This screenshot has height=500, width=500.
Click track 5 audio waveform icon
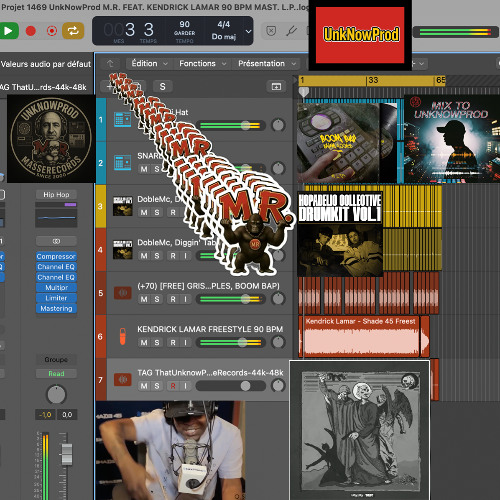pos(122,293)
